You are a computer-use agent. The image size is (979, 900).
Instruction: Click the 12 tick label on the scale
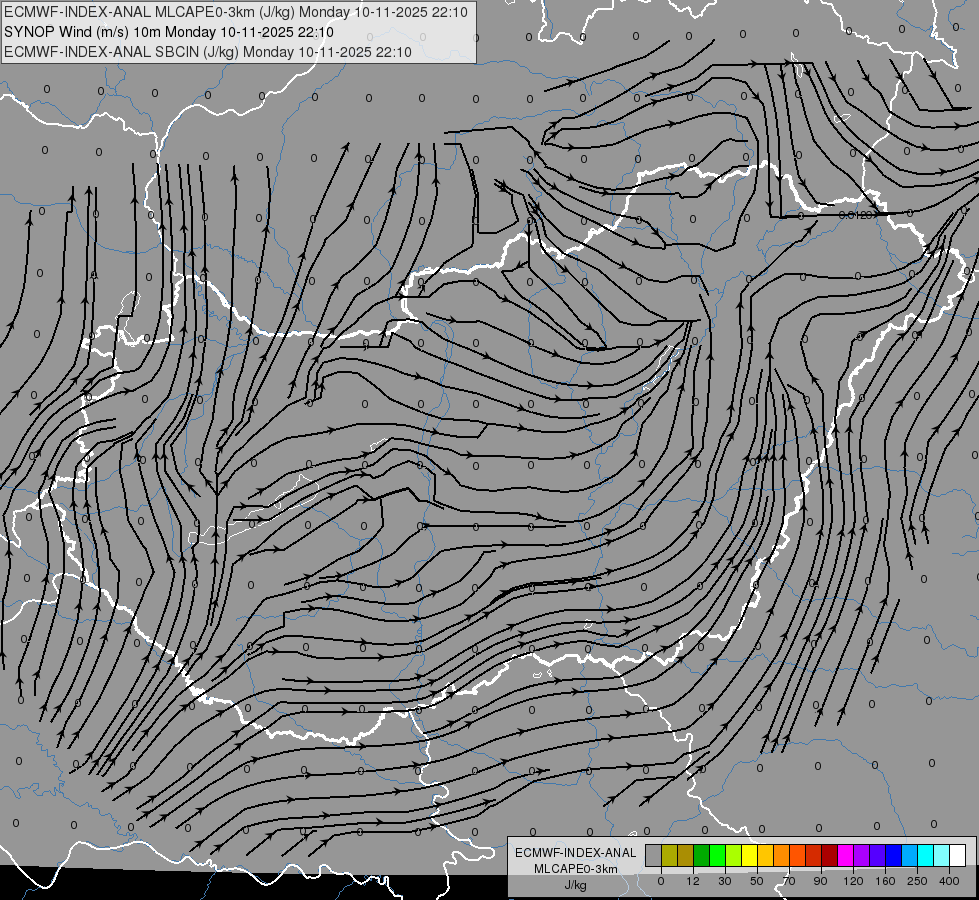[x=693, y=881]
